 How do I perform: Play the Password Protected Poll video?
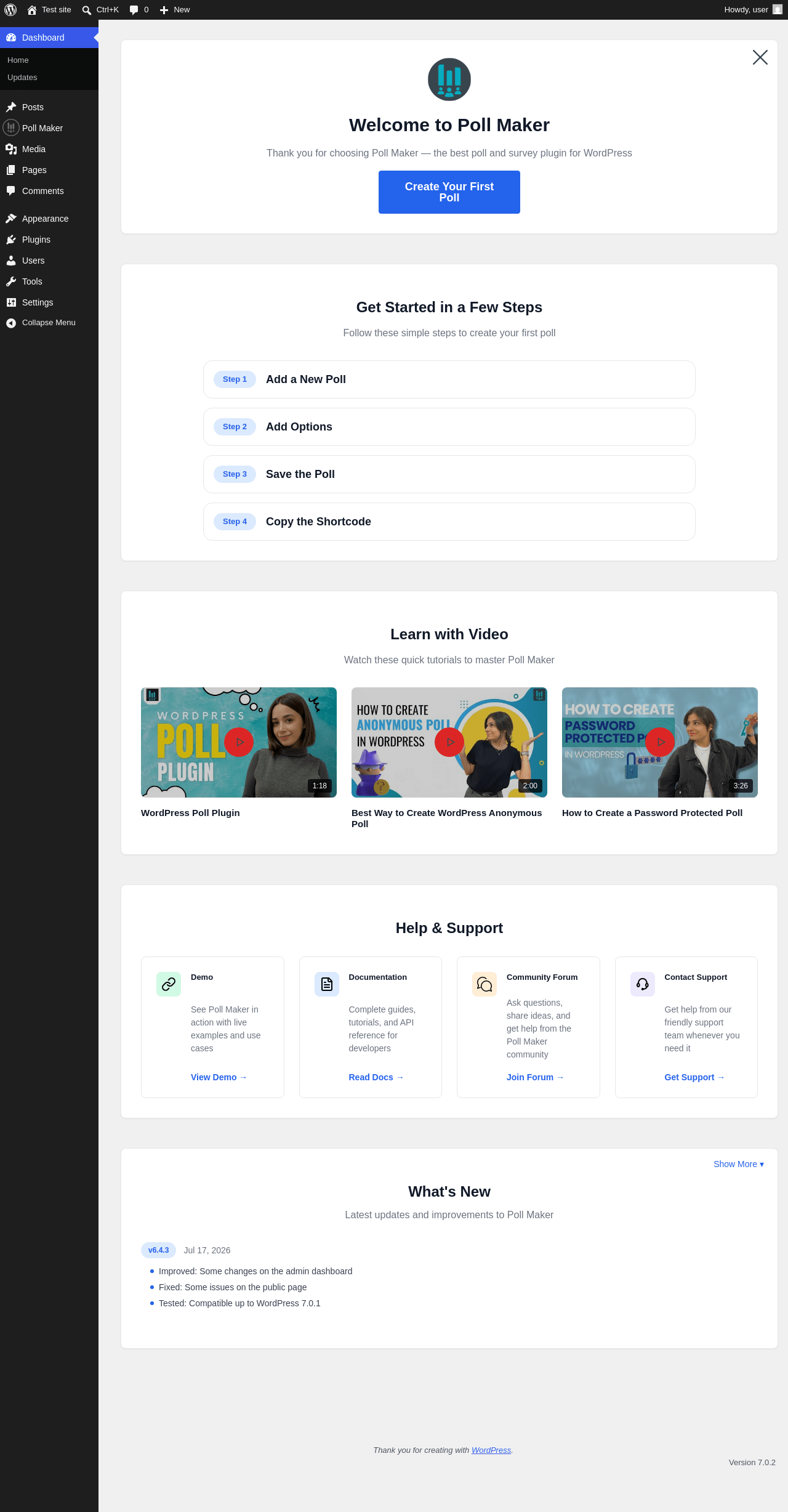click(660, 742)
